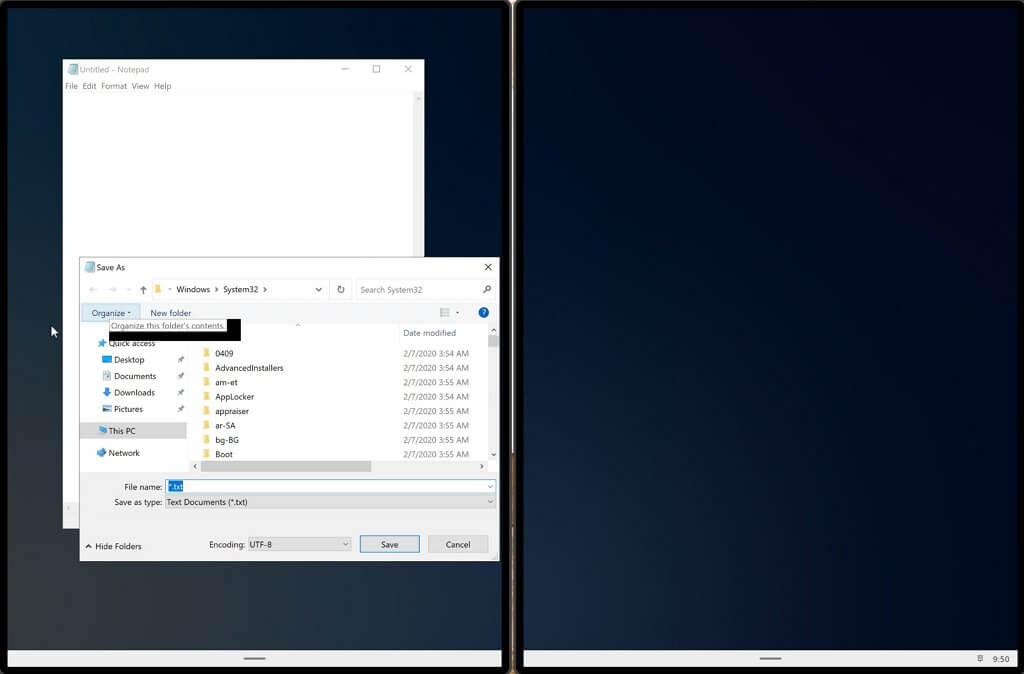
Task: Open the recent locations dropdown arrow
Action: point(129,289)
